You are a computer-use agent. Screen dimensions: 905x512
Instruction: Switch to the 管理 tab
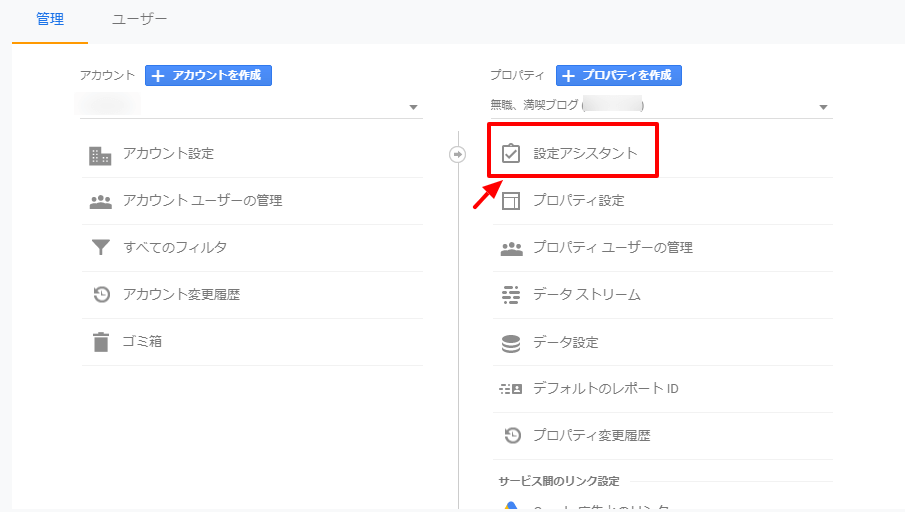(x=50, y=19)
